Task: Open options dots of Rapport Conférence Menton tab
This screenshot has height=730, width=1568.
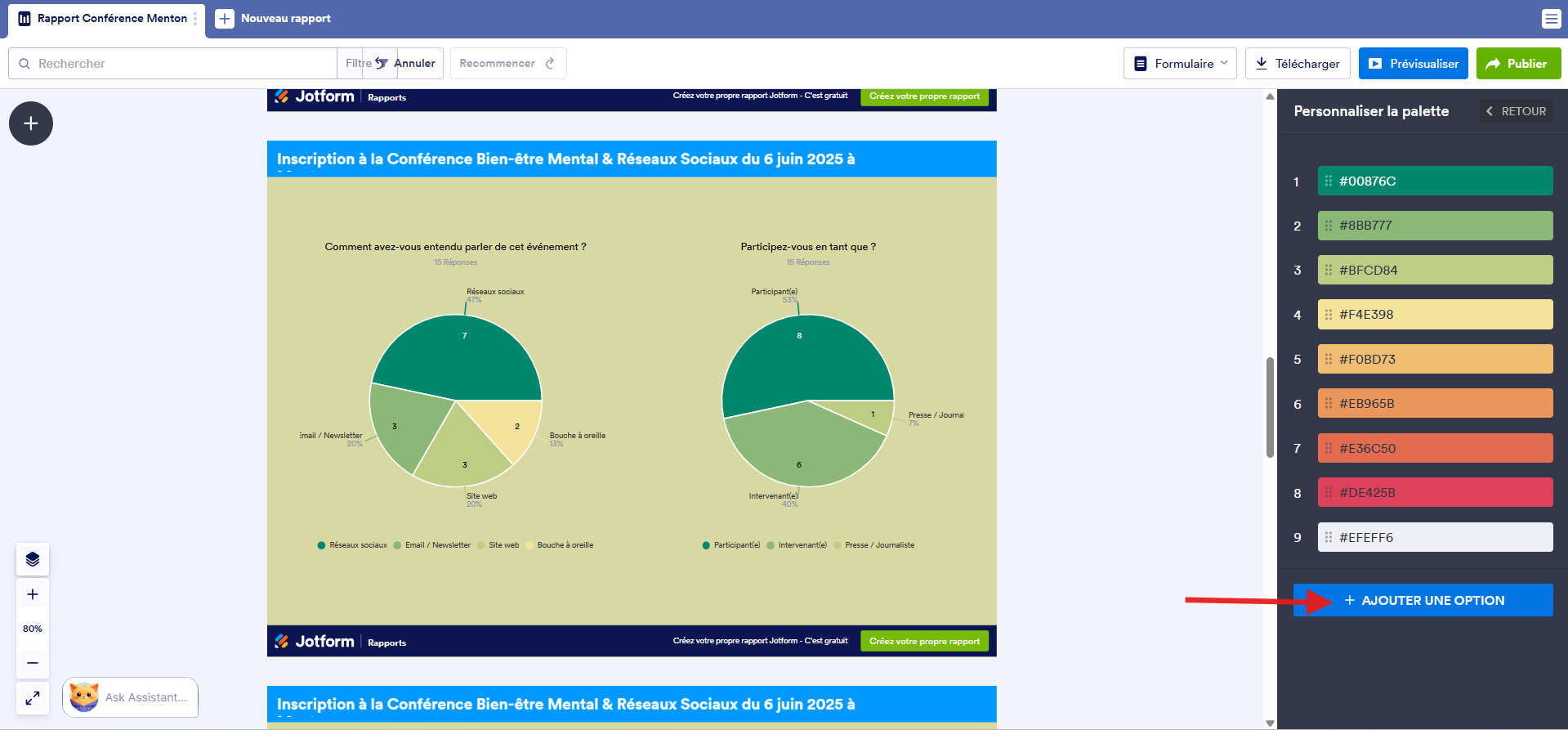Action: pyautogui.click(x=195, y=18)
